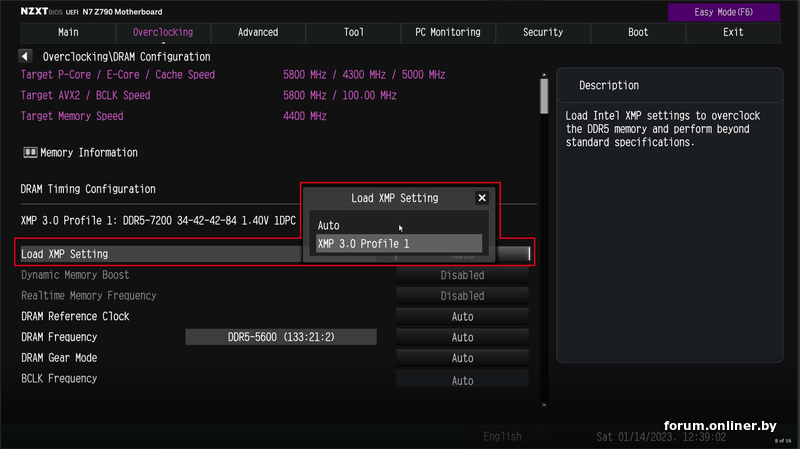Click the DDR5-5600 (133:21:2) value field

pos(281,337)
